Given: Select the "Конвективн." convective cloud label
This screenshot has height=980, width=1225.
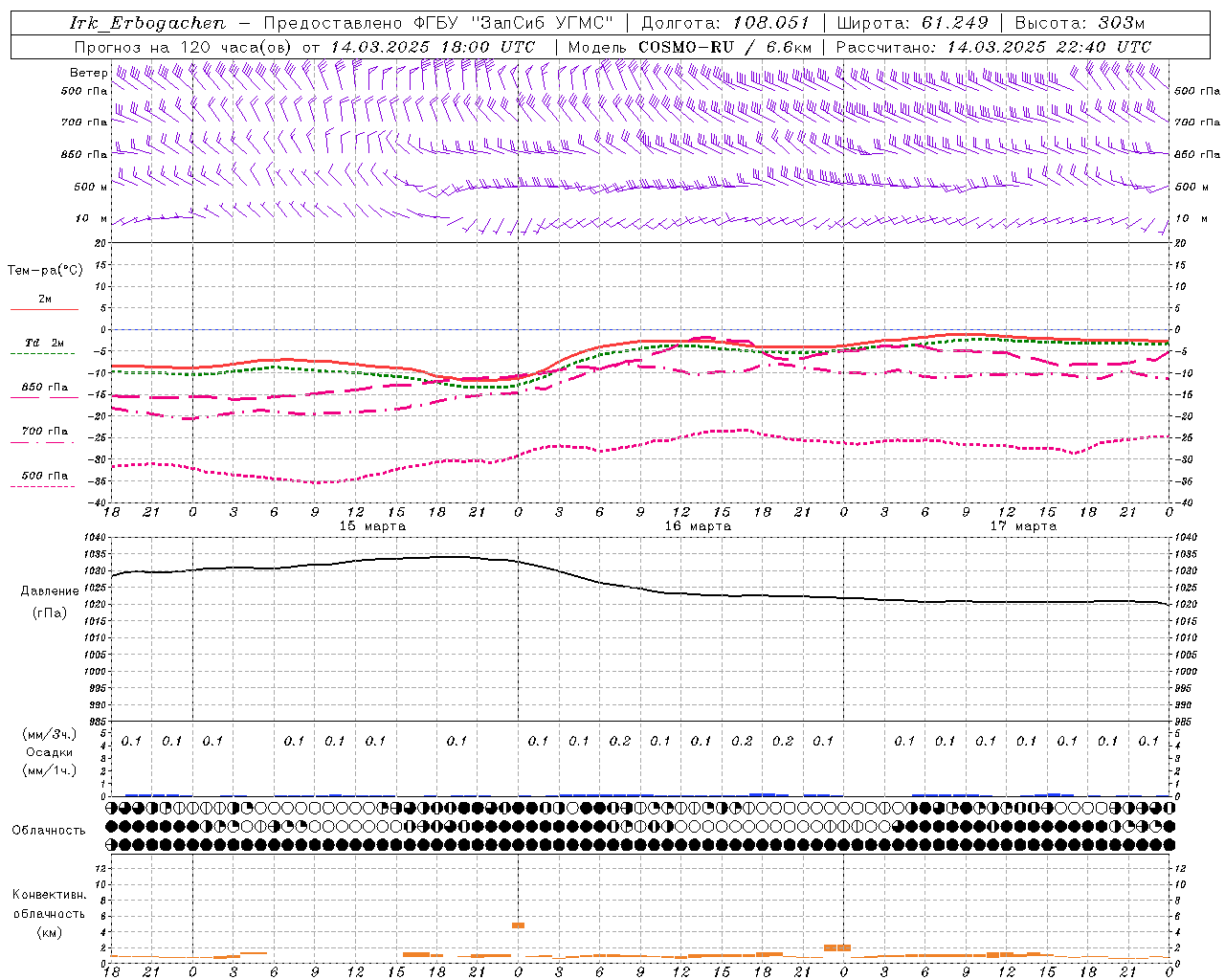Looking at the screenshot, I should point(49,895).
